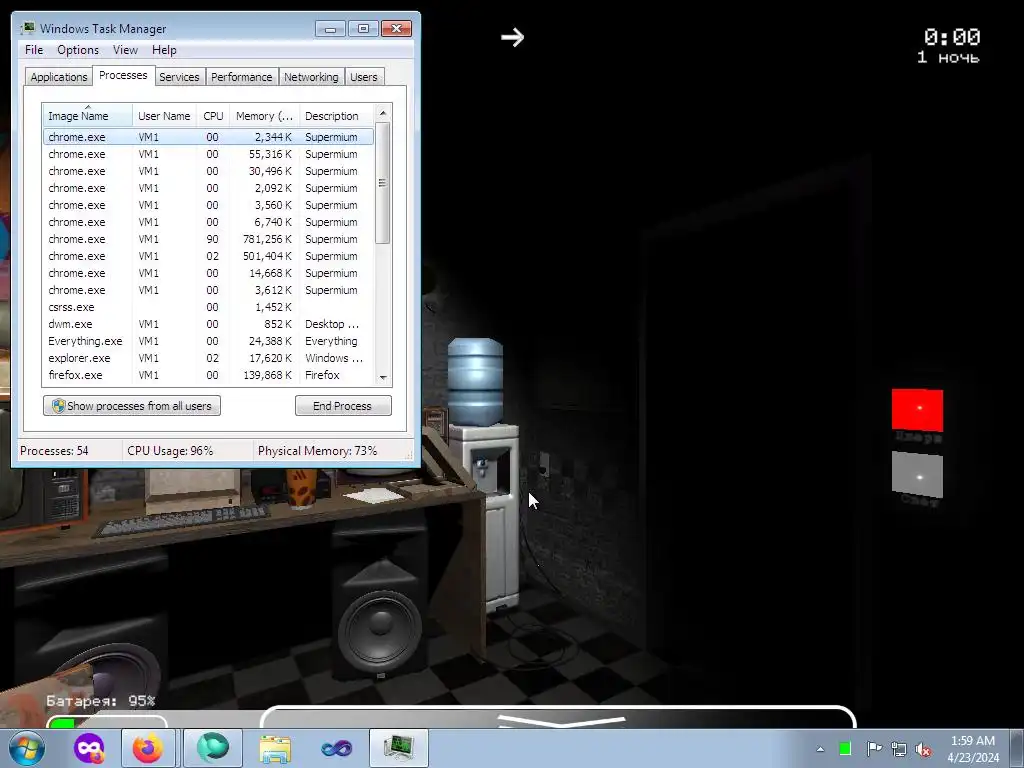Open the Options menu

[x=78, y=50]
